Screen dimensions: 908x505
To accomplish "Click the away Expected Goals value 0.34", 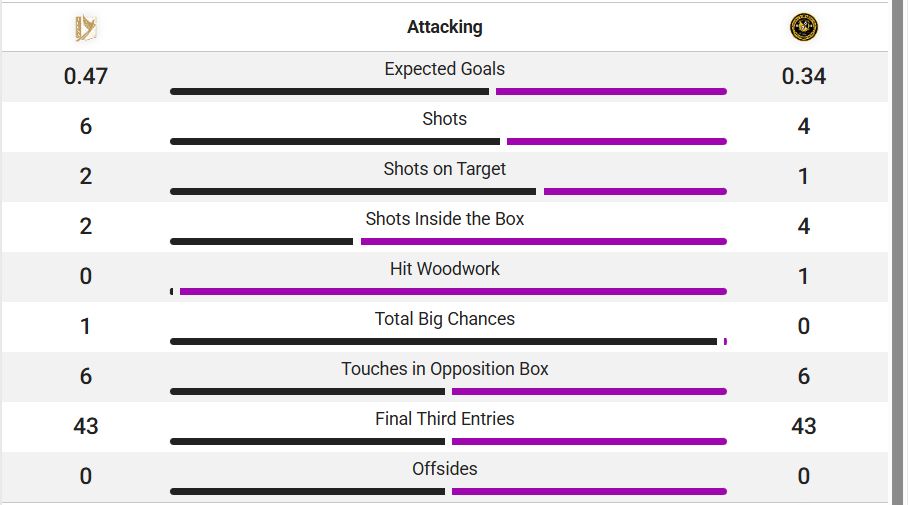I will coord(804,76).
